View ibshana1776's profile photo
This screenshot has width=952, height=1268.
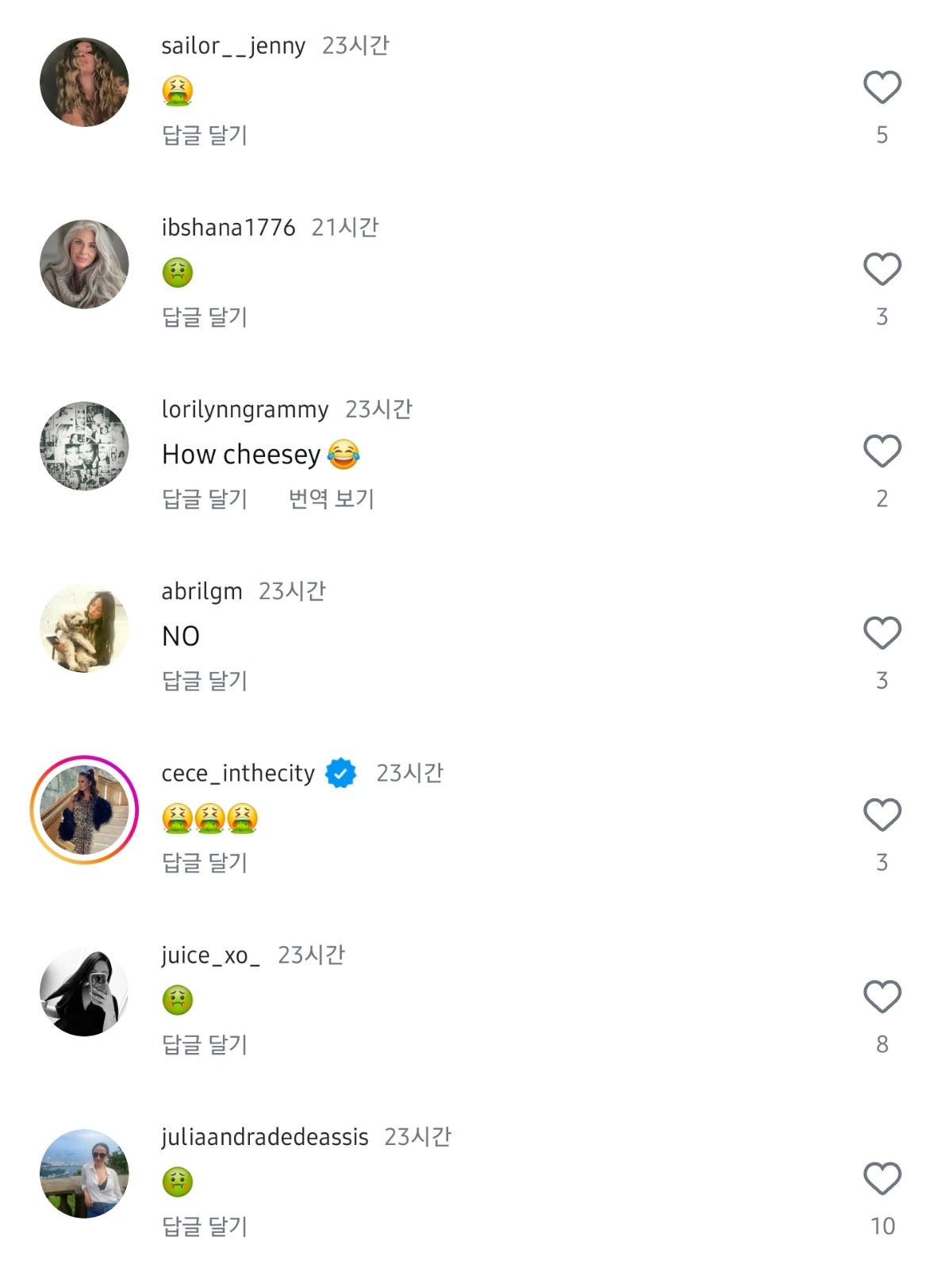tap(84, 264)
